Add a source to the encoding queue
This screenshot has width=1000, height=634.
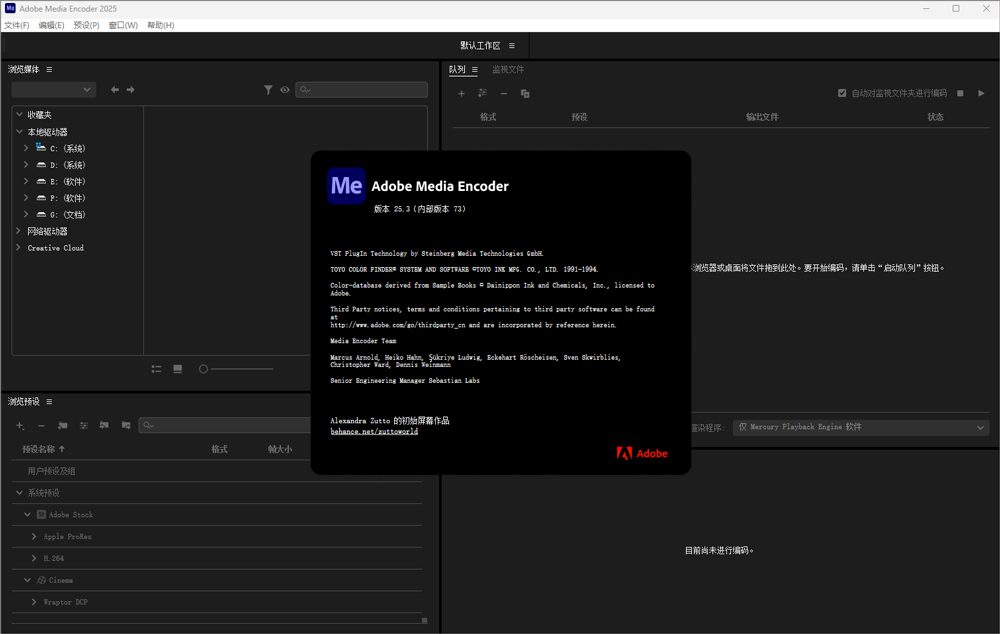(x=461, y=93)
